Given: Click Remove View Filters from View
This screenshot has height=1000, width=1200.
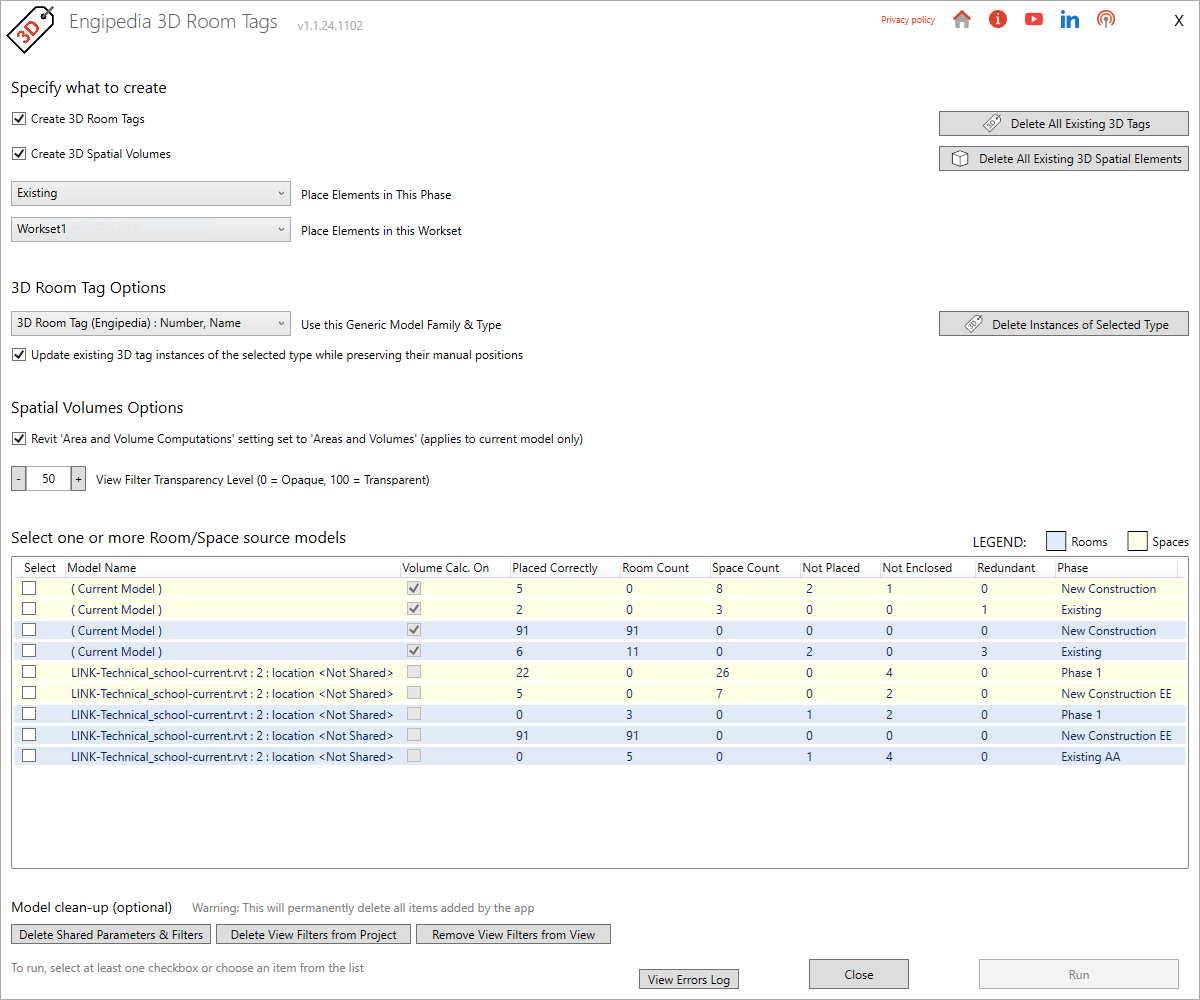Looking at the screenshot, I should [514, 935].
